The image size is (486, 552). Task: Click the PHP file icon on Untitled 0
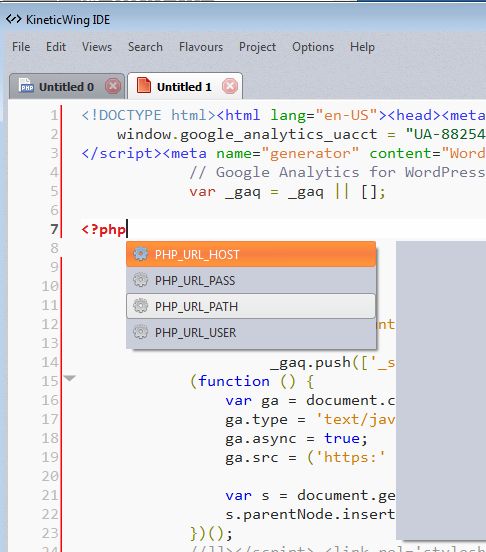coord(26,86)
